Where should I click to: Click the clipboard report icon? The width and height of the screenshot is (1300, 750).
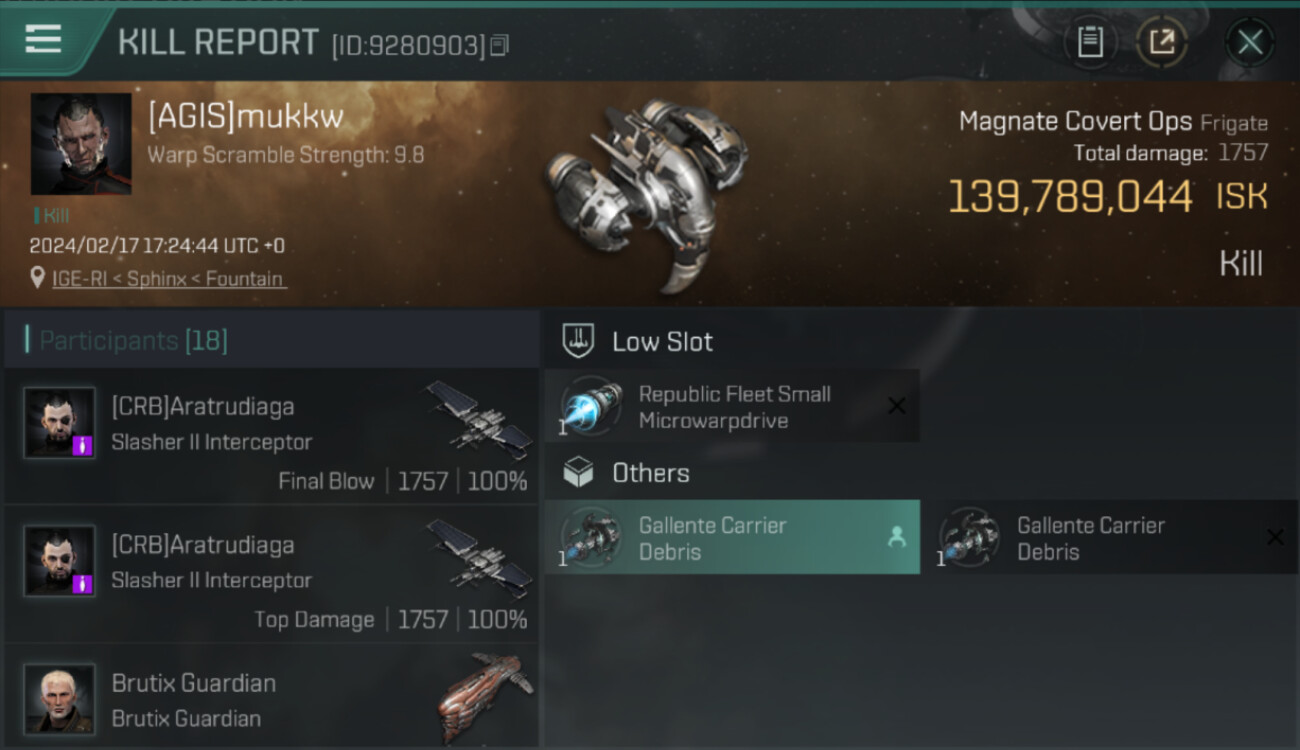click(x=1090, y=42)
